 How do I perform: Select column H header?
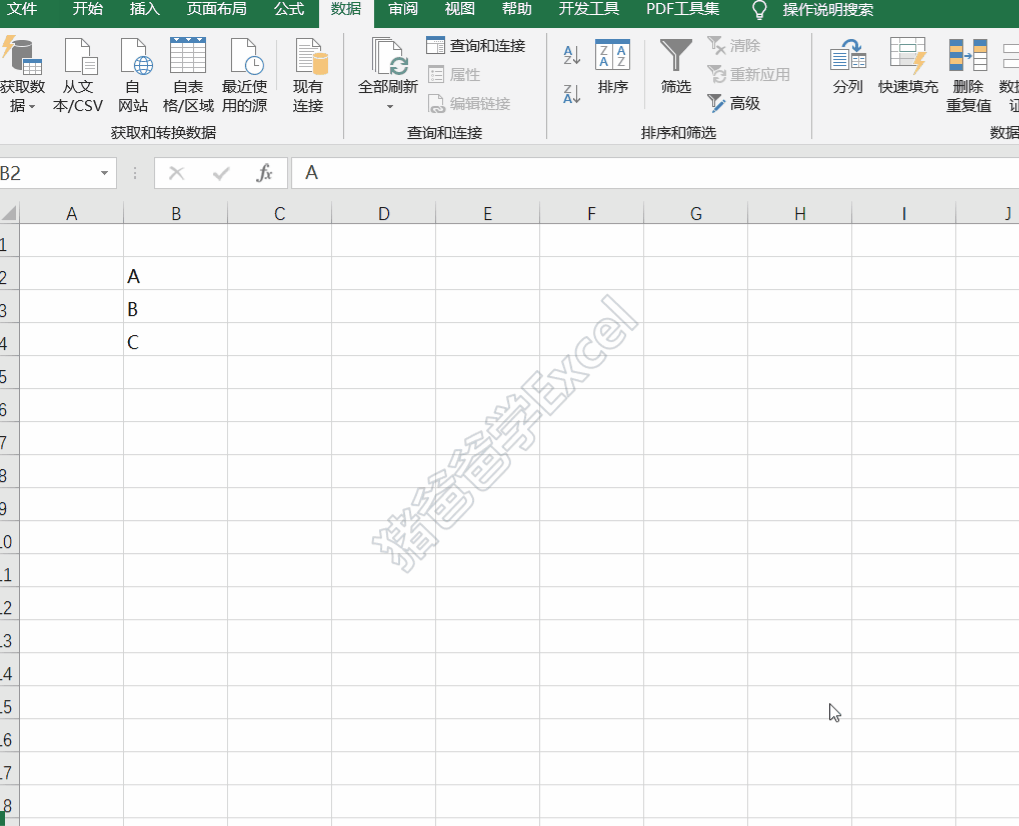799,213
